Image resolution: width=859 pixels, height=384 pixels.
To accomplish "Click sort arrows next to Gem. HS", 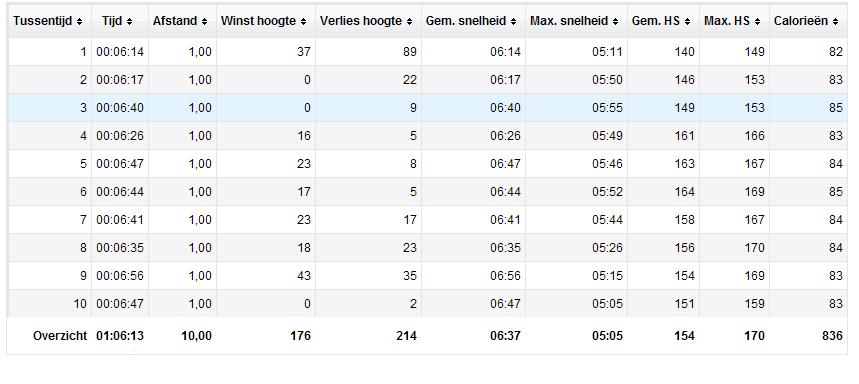I will tap(687, 22).
